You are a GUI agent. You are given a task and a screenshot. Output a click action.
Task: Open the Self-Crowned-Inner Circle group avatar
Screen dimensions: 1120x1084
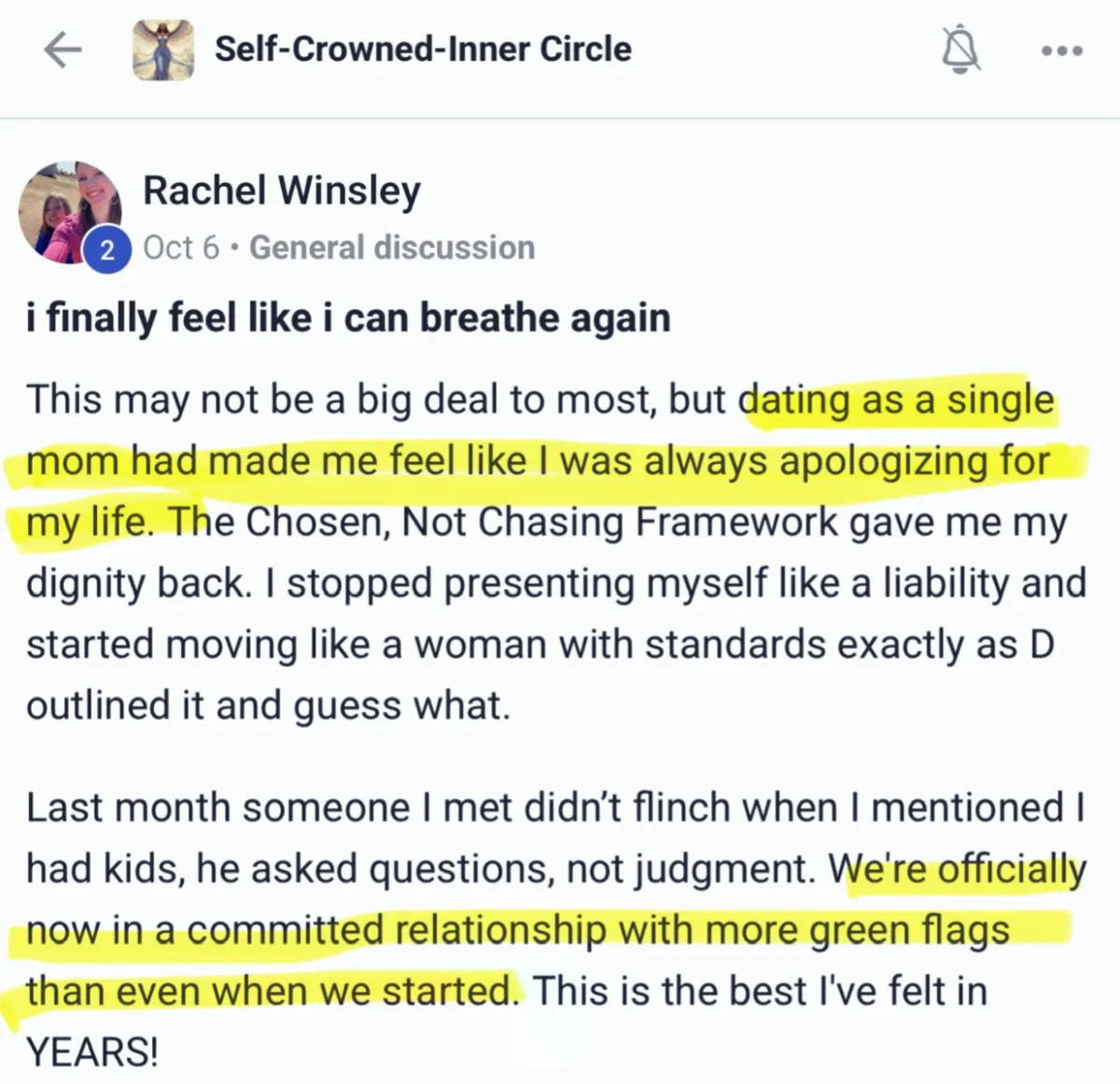pyautogui.click(x=163, y=49)
